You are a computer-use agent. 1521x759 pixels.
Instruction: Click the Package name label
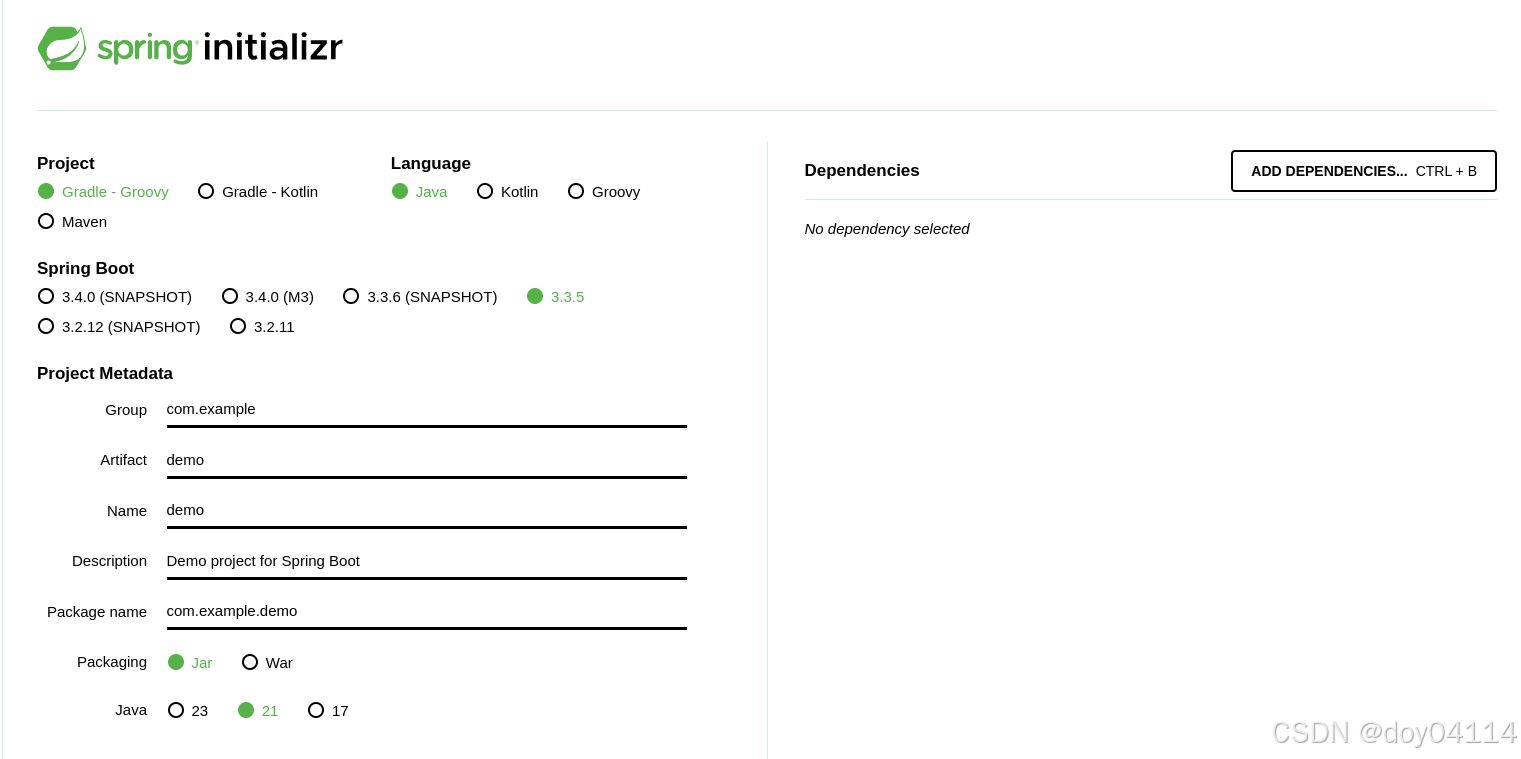(97, 612)
